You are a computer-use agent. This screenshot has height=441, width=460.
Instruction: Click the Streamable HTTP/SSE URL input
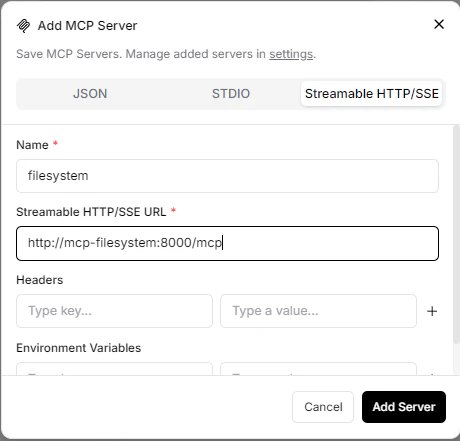tap(227, 243)
